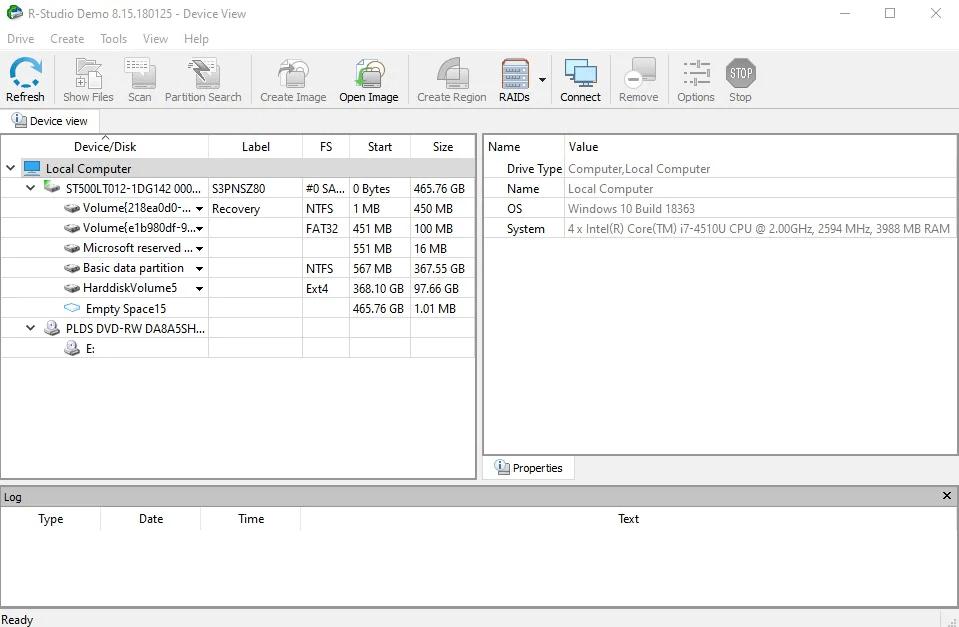
Task: Click the RAIDs toolbar icon
Action: point(514,73)
